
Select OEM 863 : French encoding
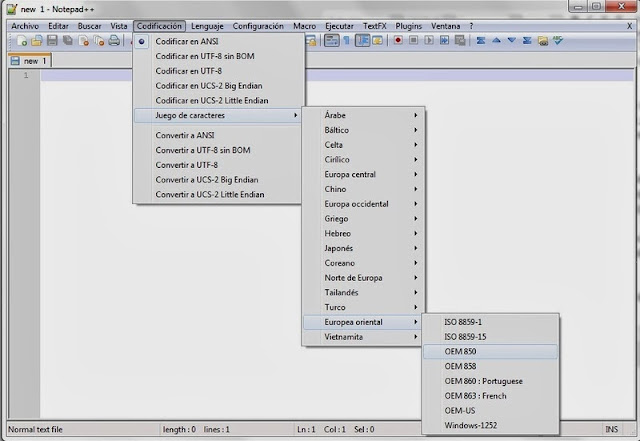(x=490, y=396)
